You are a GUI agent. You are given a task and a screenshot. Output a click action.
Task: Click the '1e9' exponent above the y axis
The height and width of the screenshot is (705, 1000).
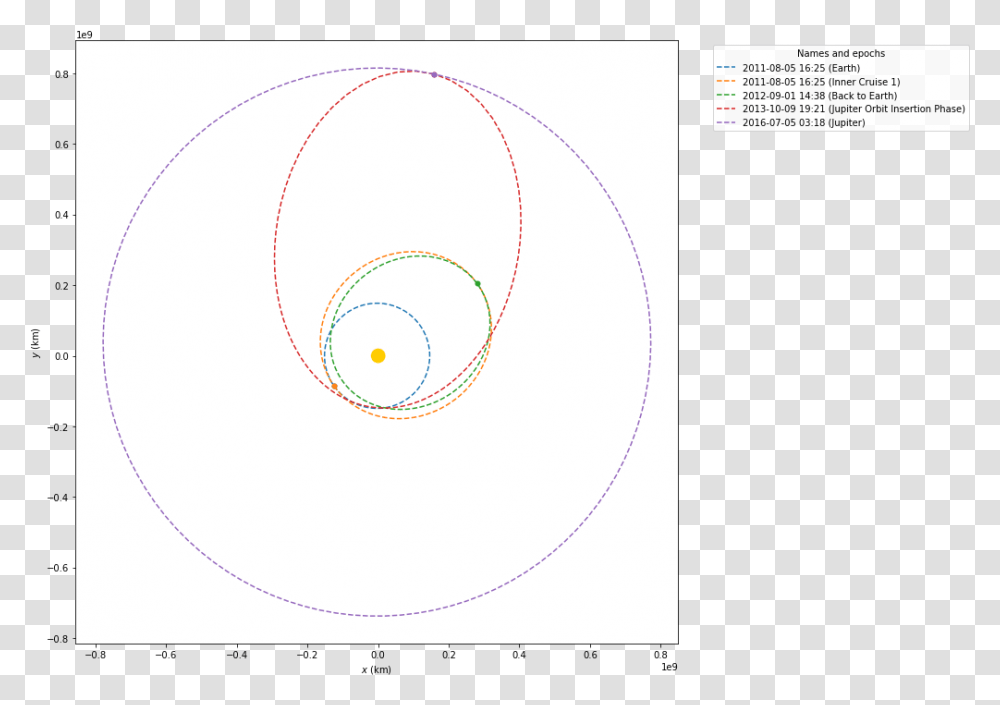pyautogui.click(x=84, y=34)
